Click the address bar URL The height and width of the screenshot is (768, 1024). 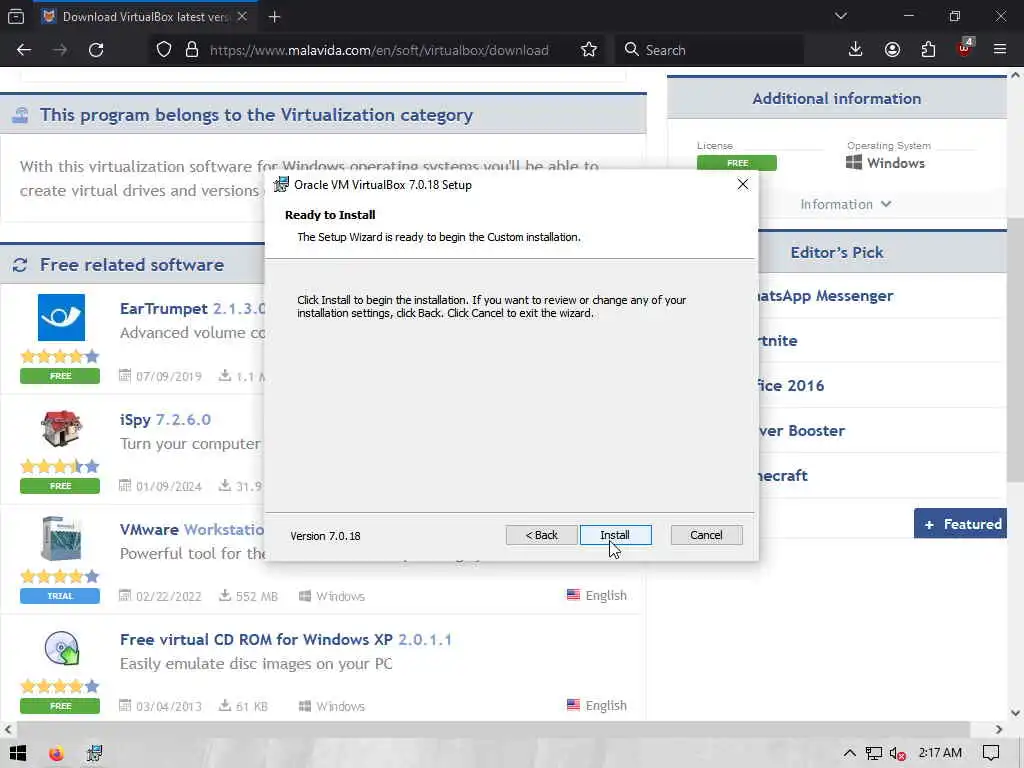379,50
